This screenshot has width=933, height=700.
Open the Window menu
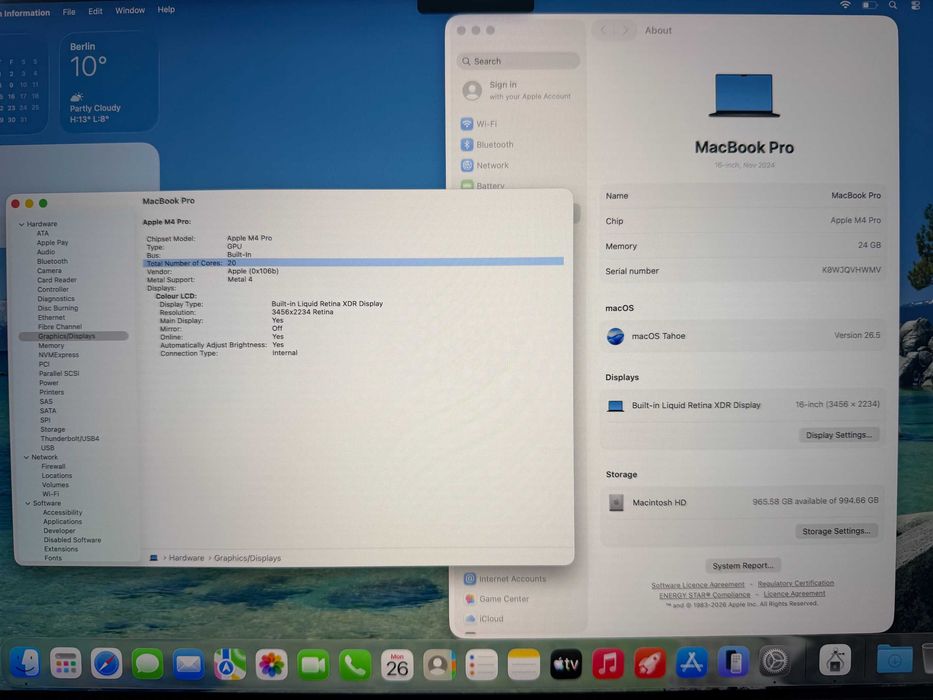(x=130, y=10)
